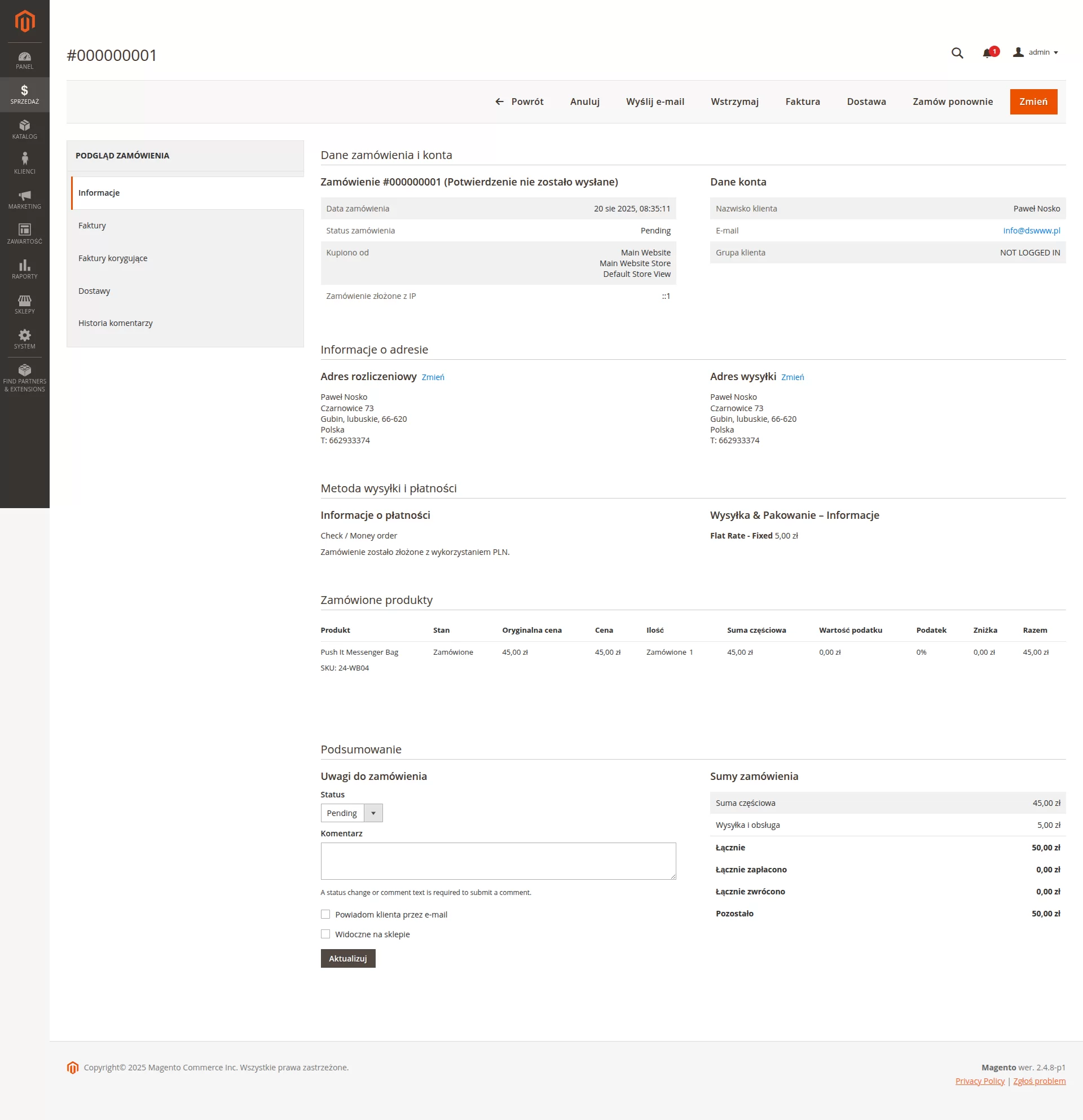Viewport: 1083px width, 1120px height.
Task: Switch to Historia komentarzy tab
Action: click(116, 323)
